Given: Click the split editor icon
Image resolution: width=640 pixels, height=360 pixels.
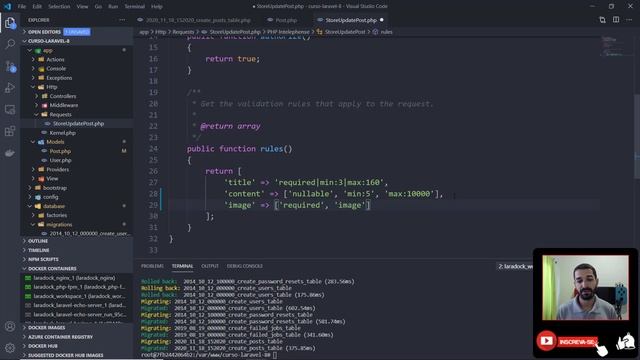Looking at the screenshot, I should coord(616,20).
